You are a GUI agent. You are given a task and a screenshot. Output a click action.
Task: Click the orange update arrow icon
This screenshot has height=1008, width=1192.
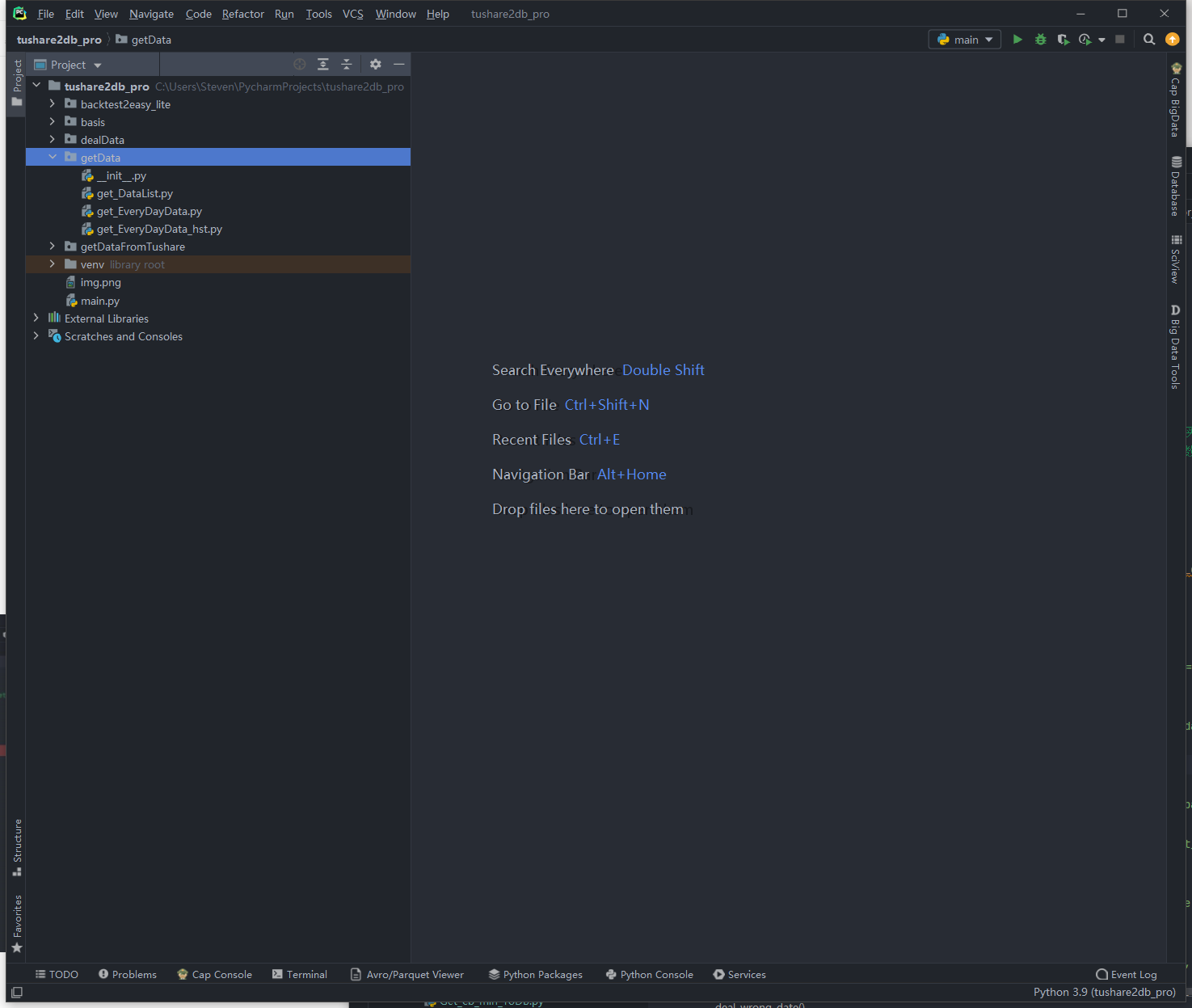click(1173, 40)
